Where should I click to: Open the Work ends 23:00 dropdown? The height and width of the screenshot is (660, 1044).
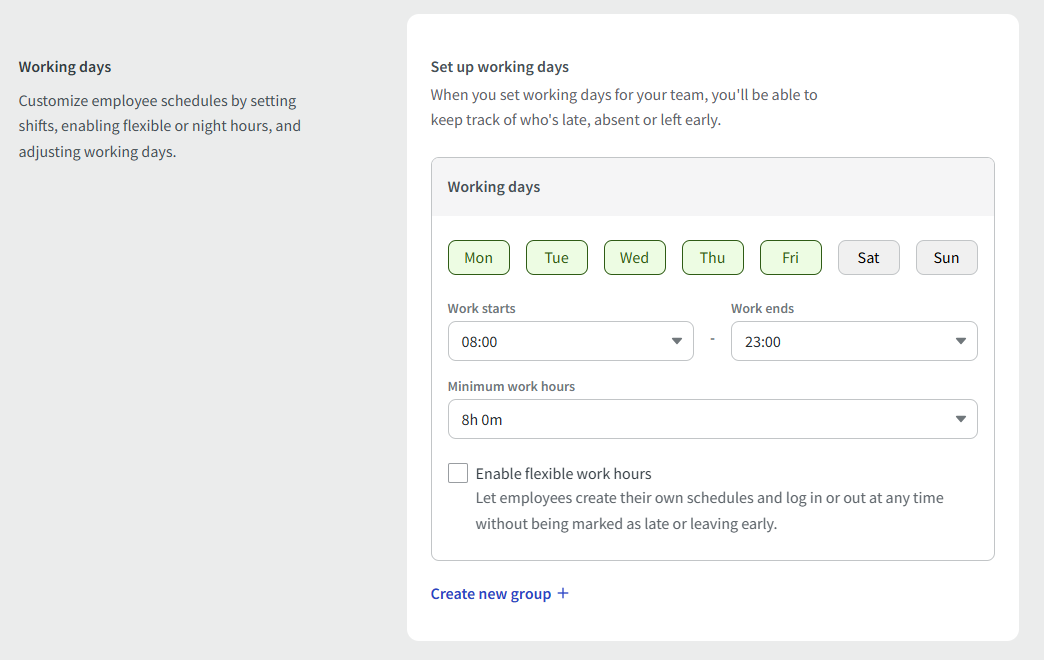(x=844, y=342)
